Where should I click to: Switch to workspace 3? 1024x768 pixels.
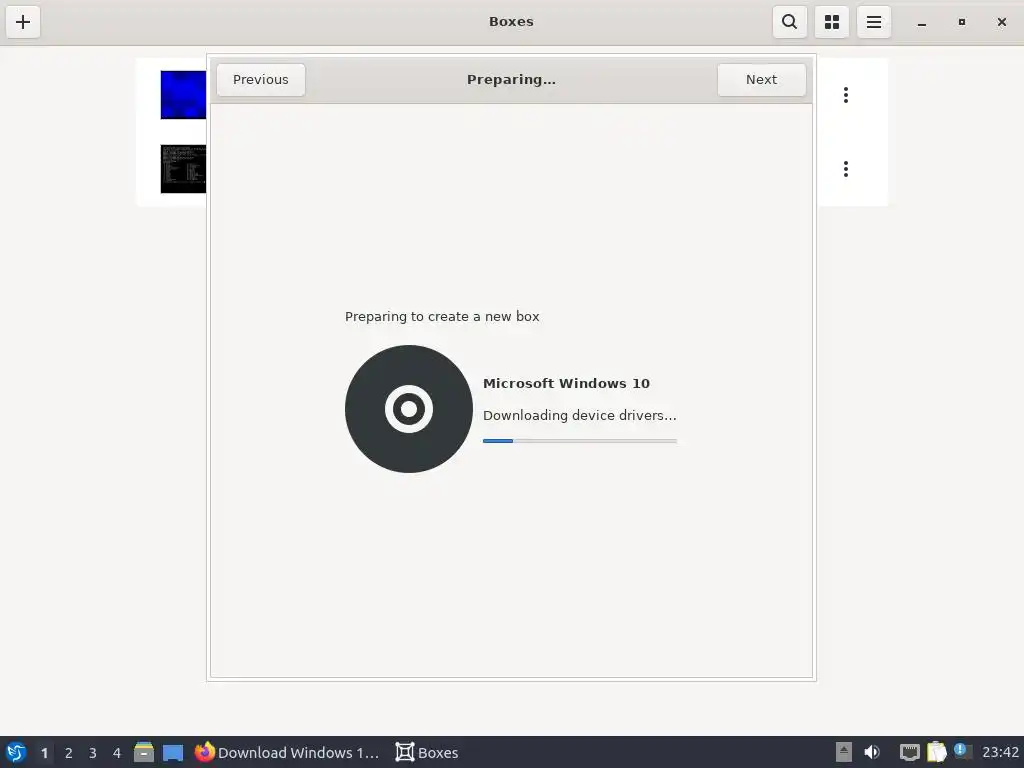(x=93, y=753)
